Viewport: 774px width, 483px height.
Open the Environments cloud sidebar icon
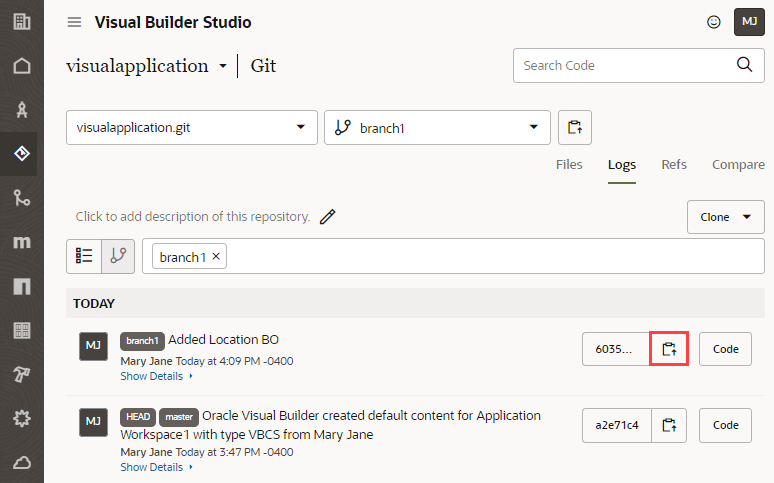click(22, 462)
